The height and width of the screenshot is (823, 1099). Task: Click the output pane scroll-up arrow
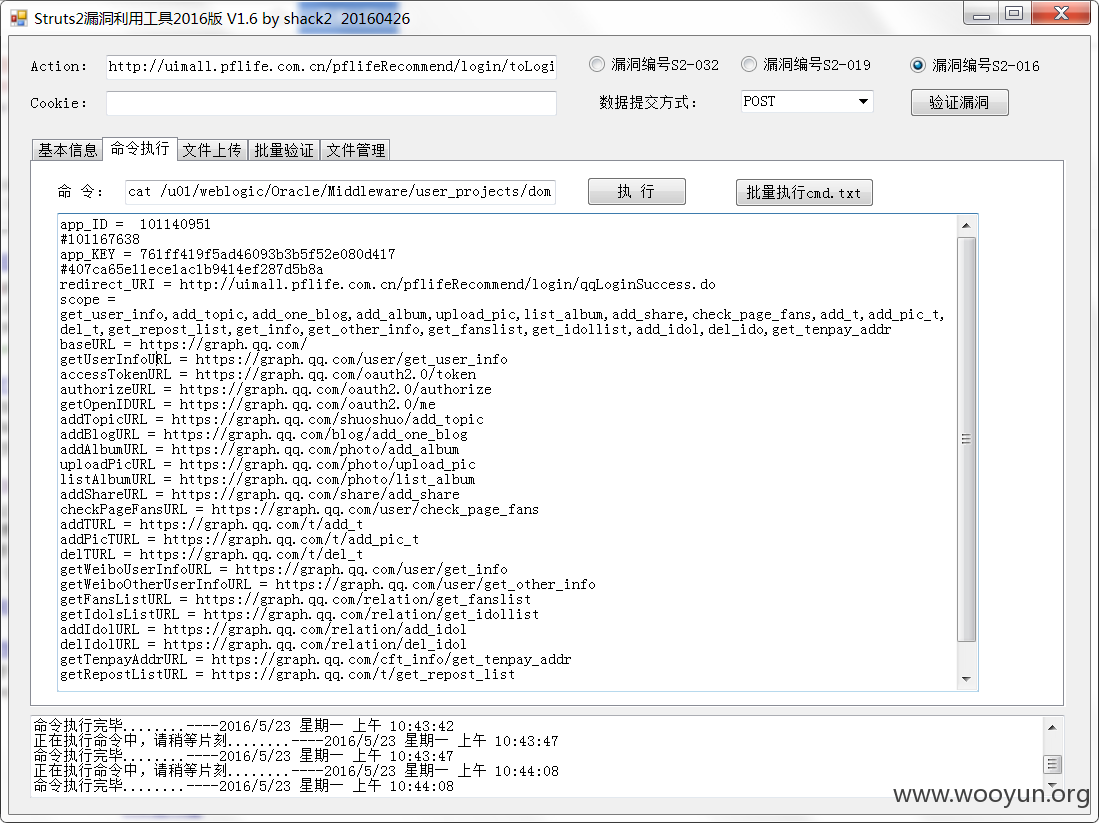[x=967, y=226]
